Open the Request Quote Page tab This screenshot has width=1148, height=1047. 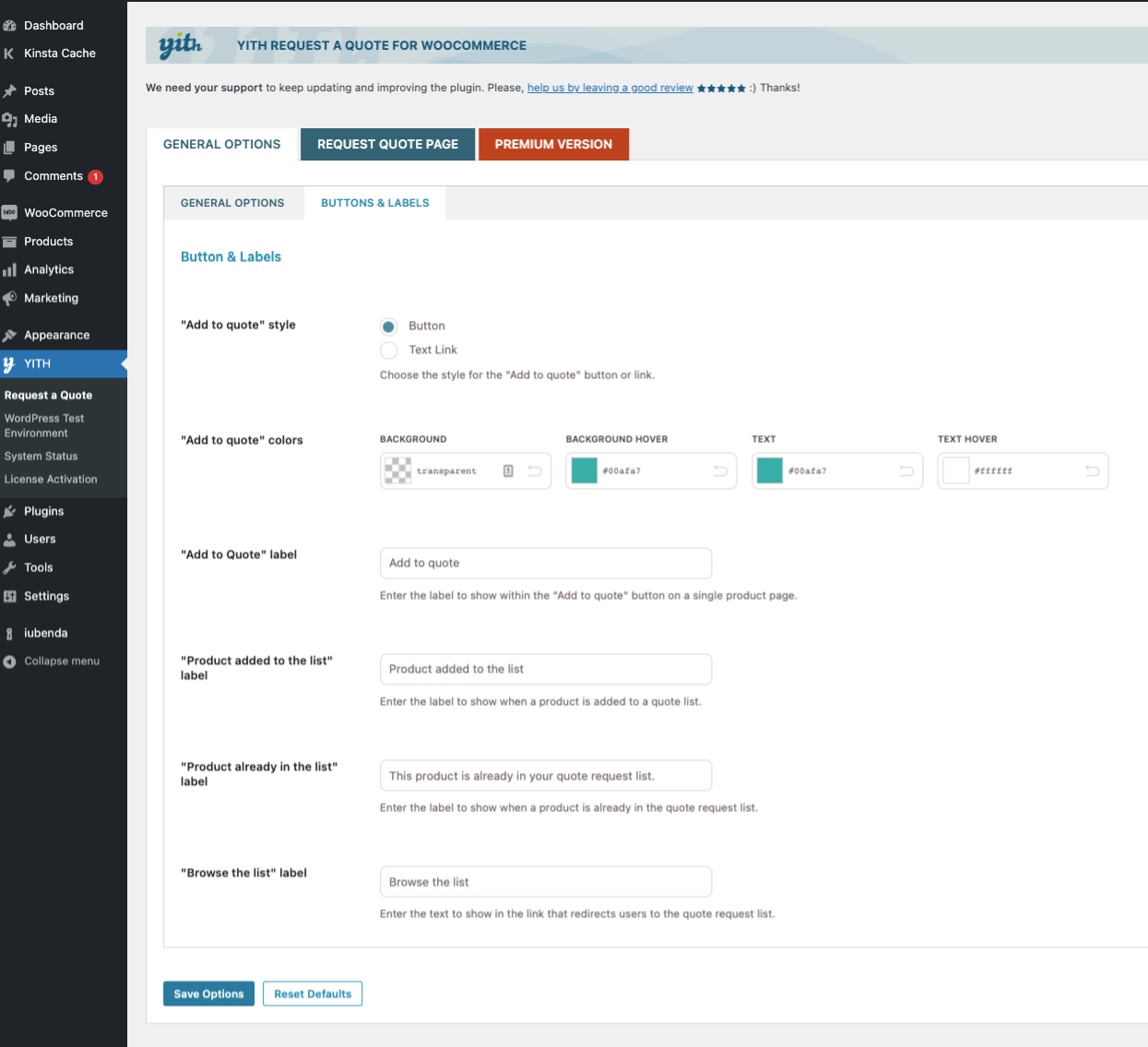(x=388, y=145)
